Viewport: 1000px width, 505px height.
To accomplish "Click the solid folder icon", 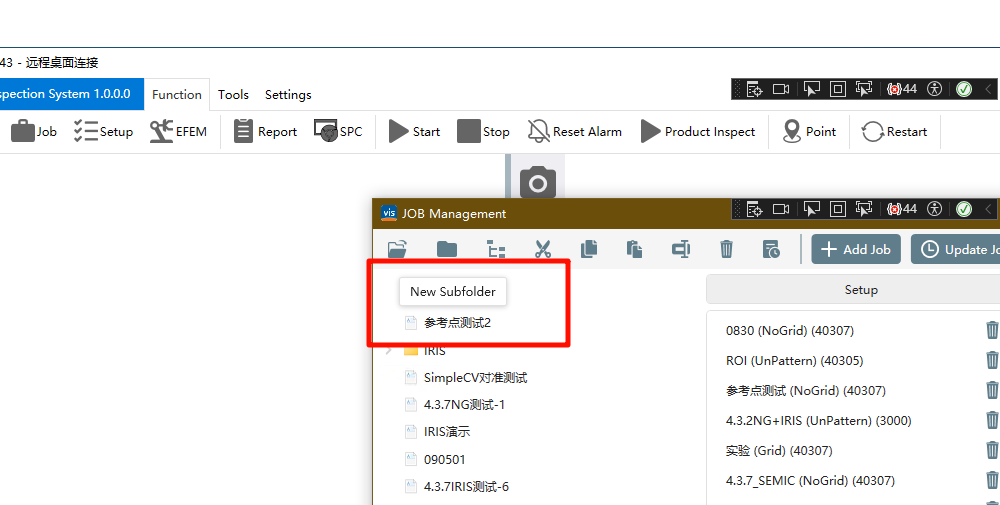I will 446,249.
